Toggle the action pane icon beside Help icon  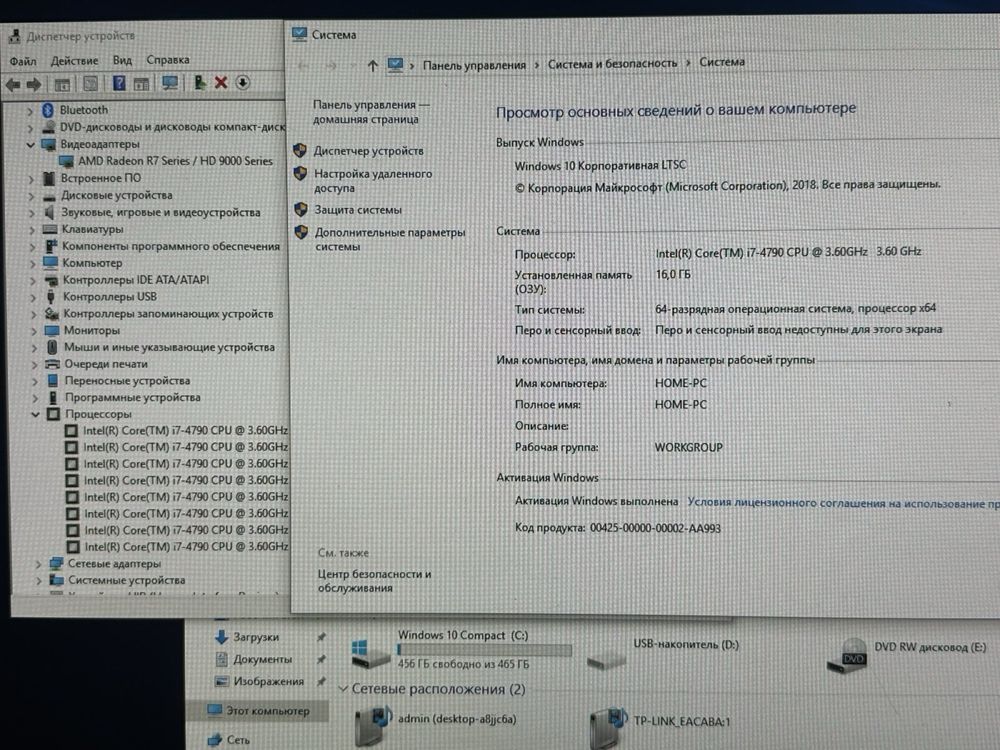coord(141,84)
